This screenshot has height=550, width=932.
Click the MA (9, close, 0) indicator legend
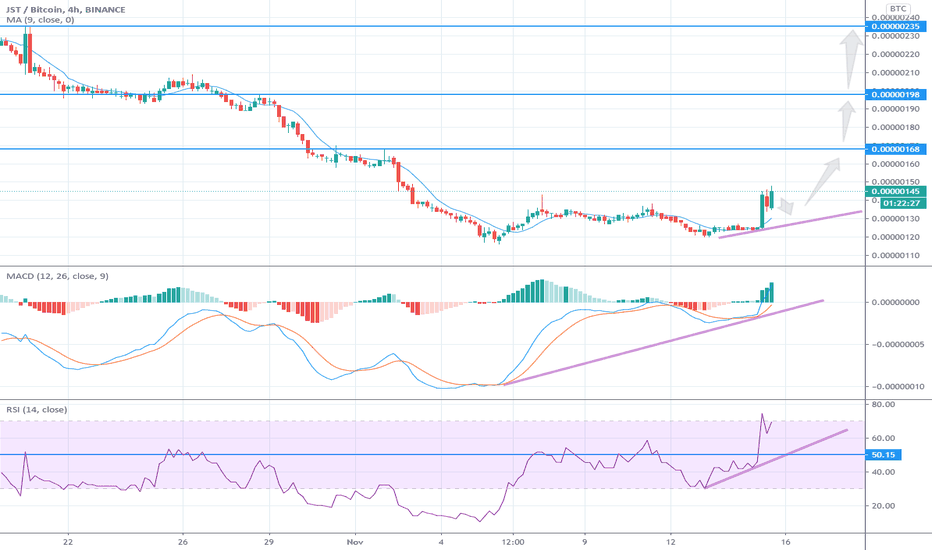(40, 20)
